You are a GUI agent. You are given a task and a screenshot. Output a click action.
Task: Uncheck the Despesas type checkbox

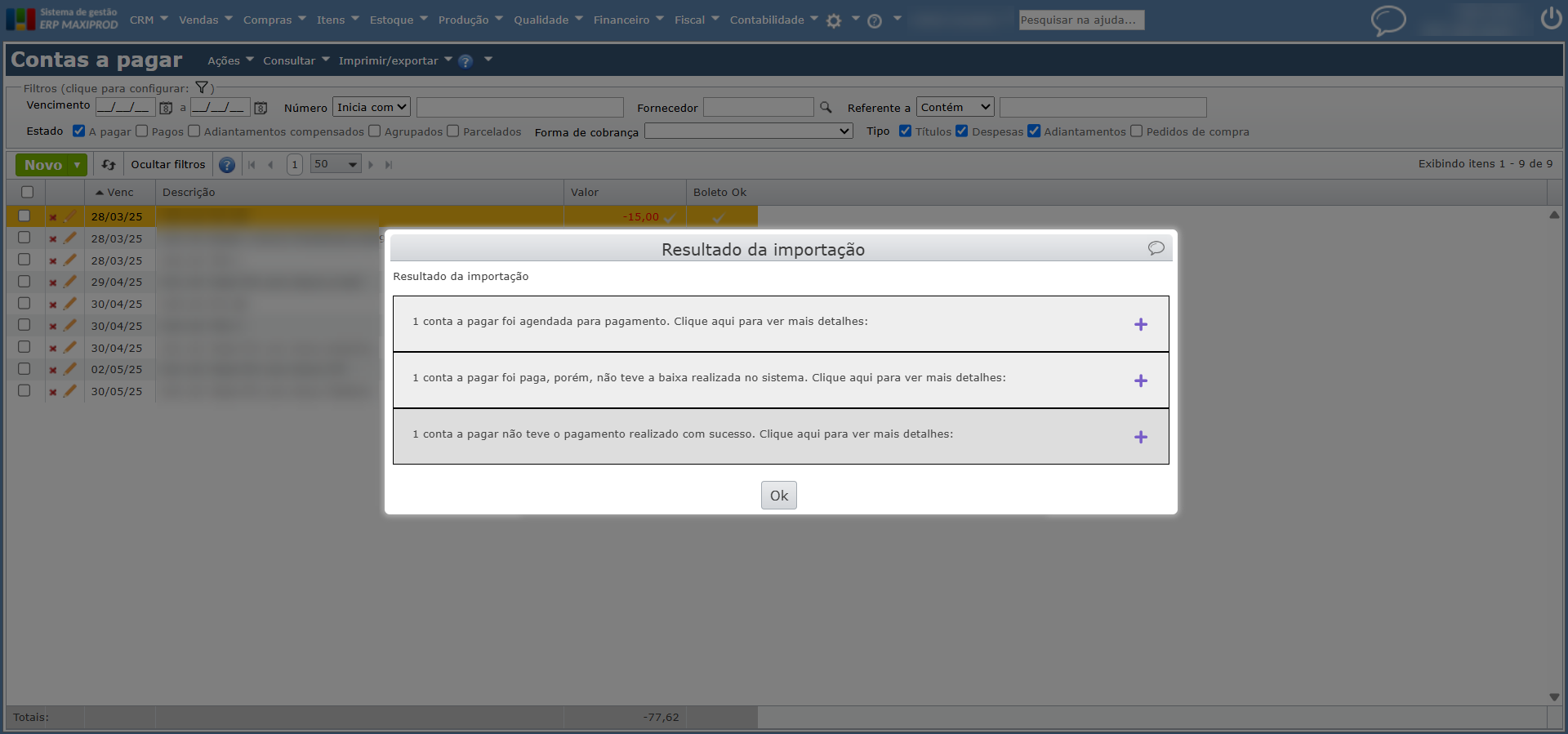(x=962, y=131)
